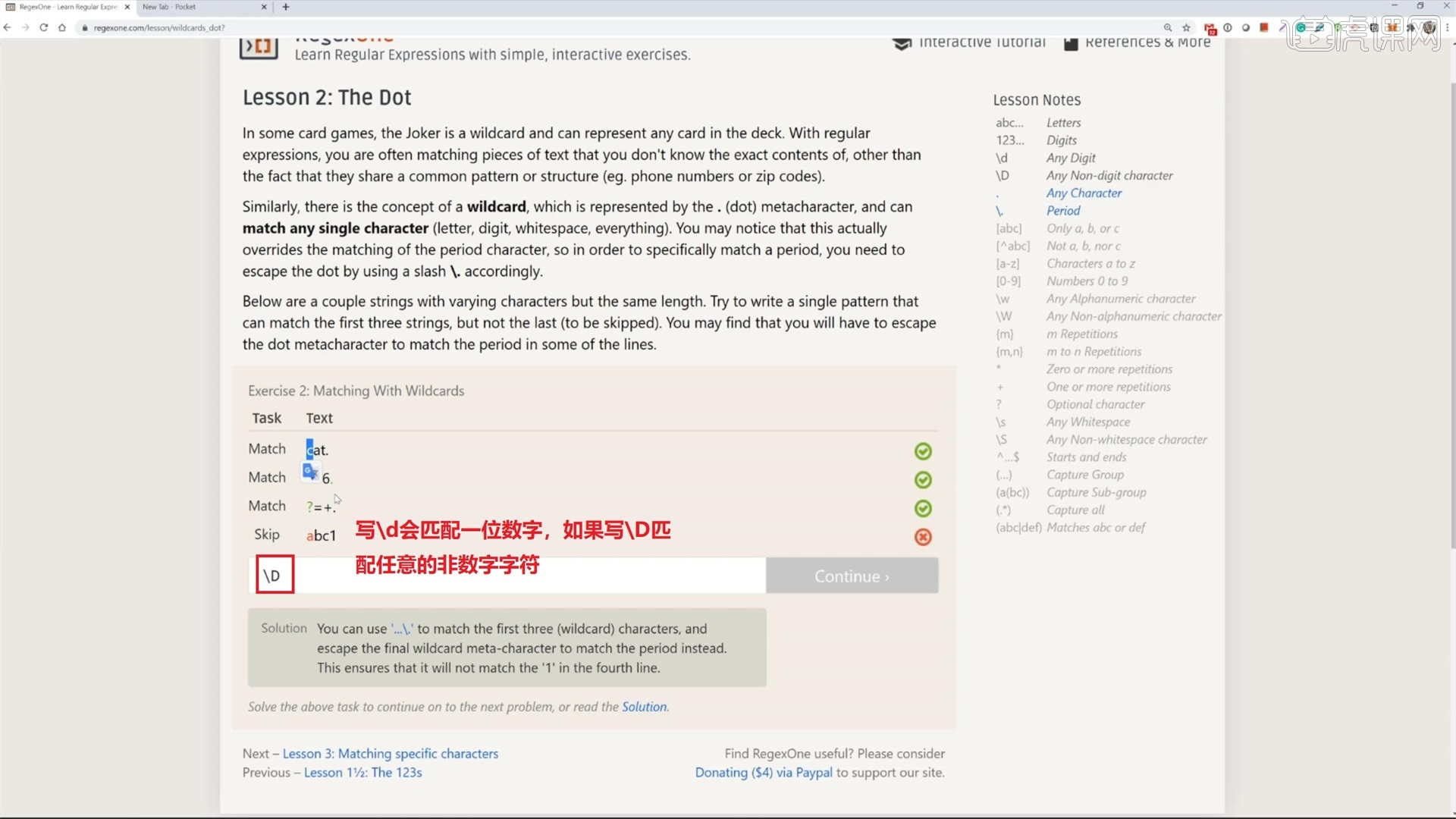Click the zoom magnifier in address bar
The image size is (1456, 819).
point(1168,27)
